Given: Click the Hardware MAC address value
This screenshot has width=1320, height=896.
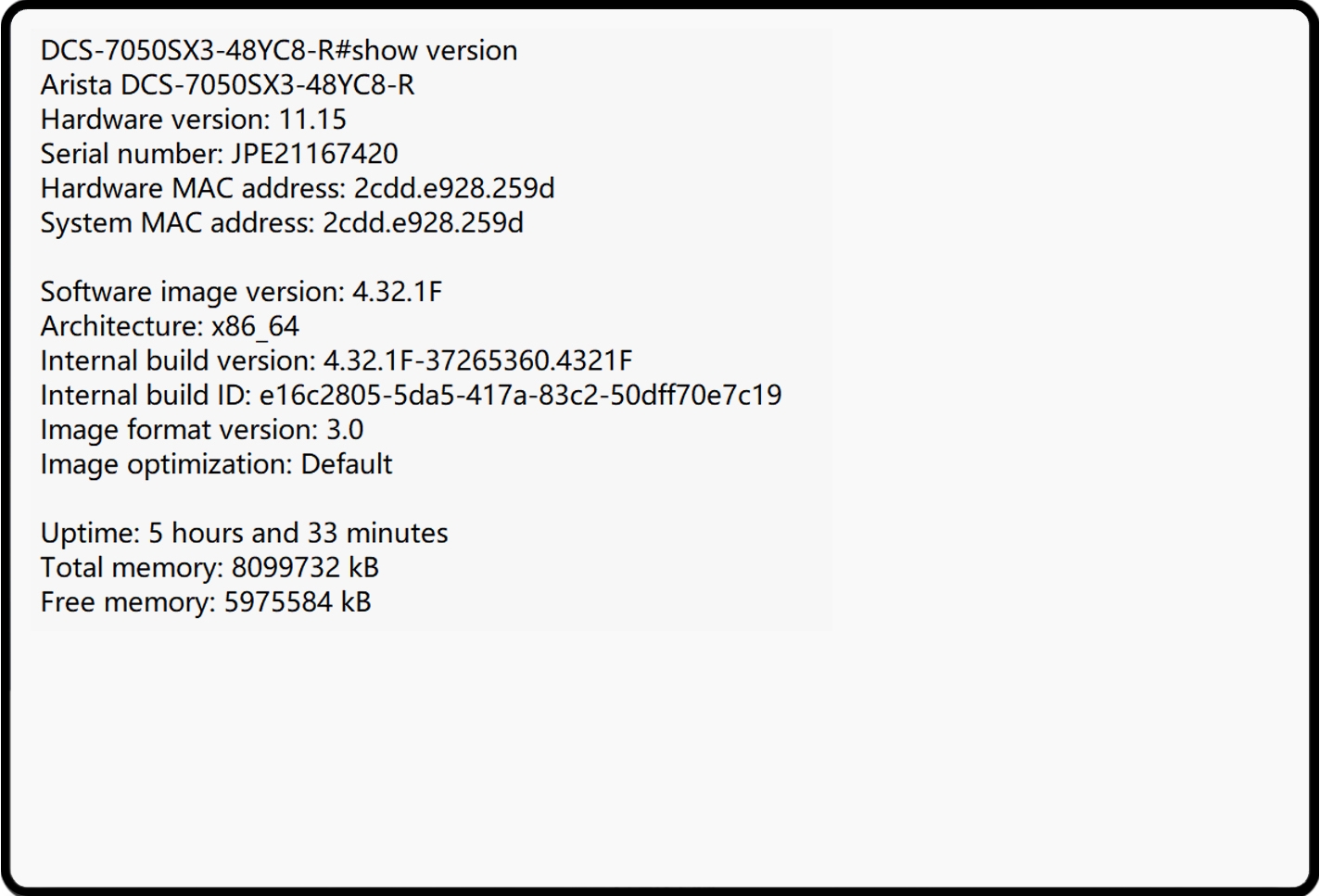Looking at the screenshot, I should point(454,189).
